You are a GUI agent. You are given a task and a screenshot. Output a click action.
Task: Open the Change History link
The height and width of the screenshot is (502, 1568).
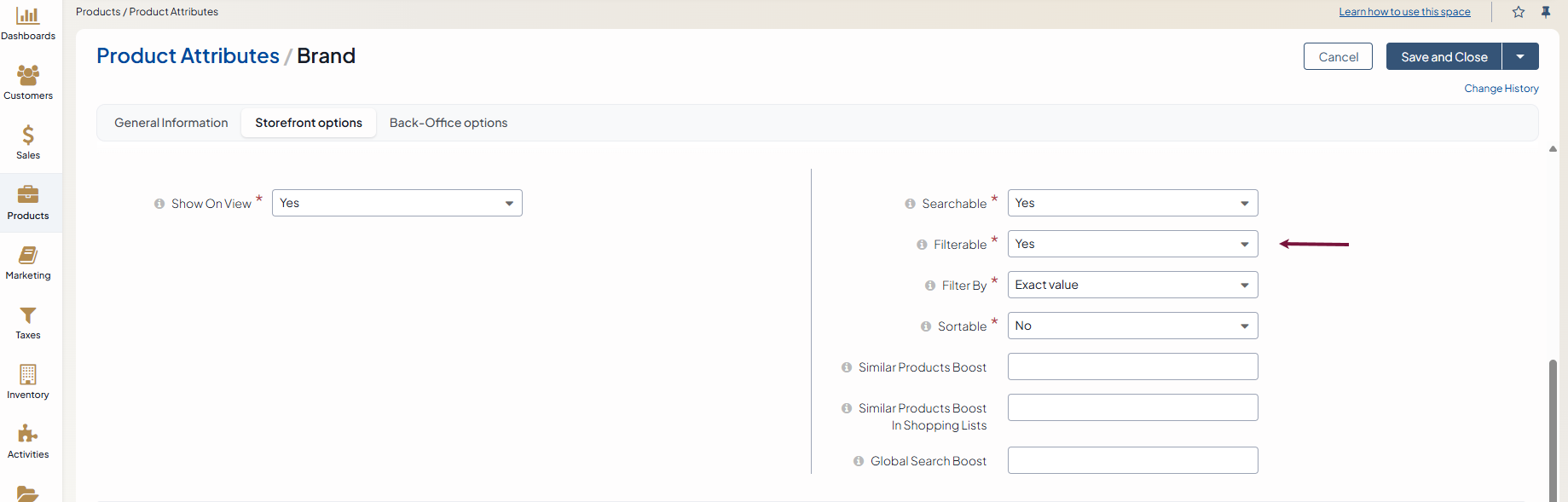1501,89
